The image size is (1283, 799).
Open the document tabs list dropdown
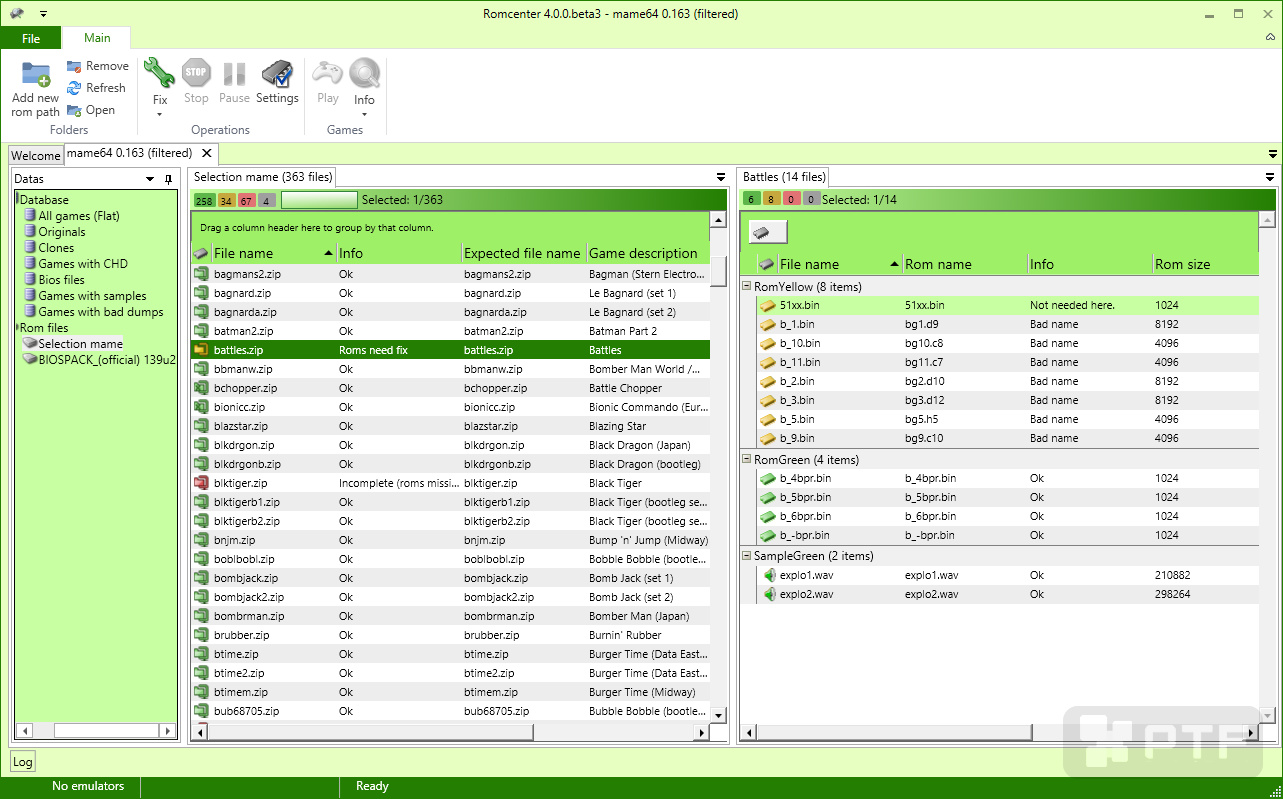pos(1272,154)
